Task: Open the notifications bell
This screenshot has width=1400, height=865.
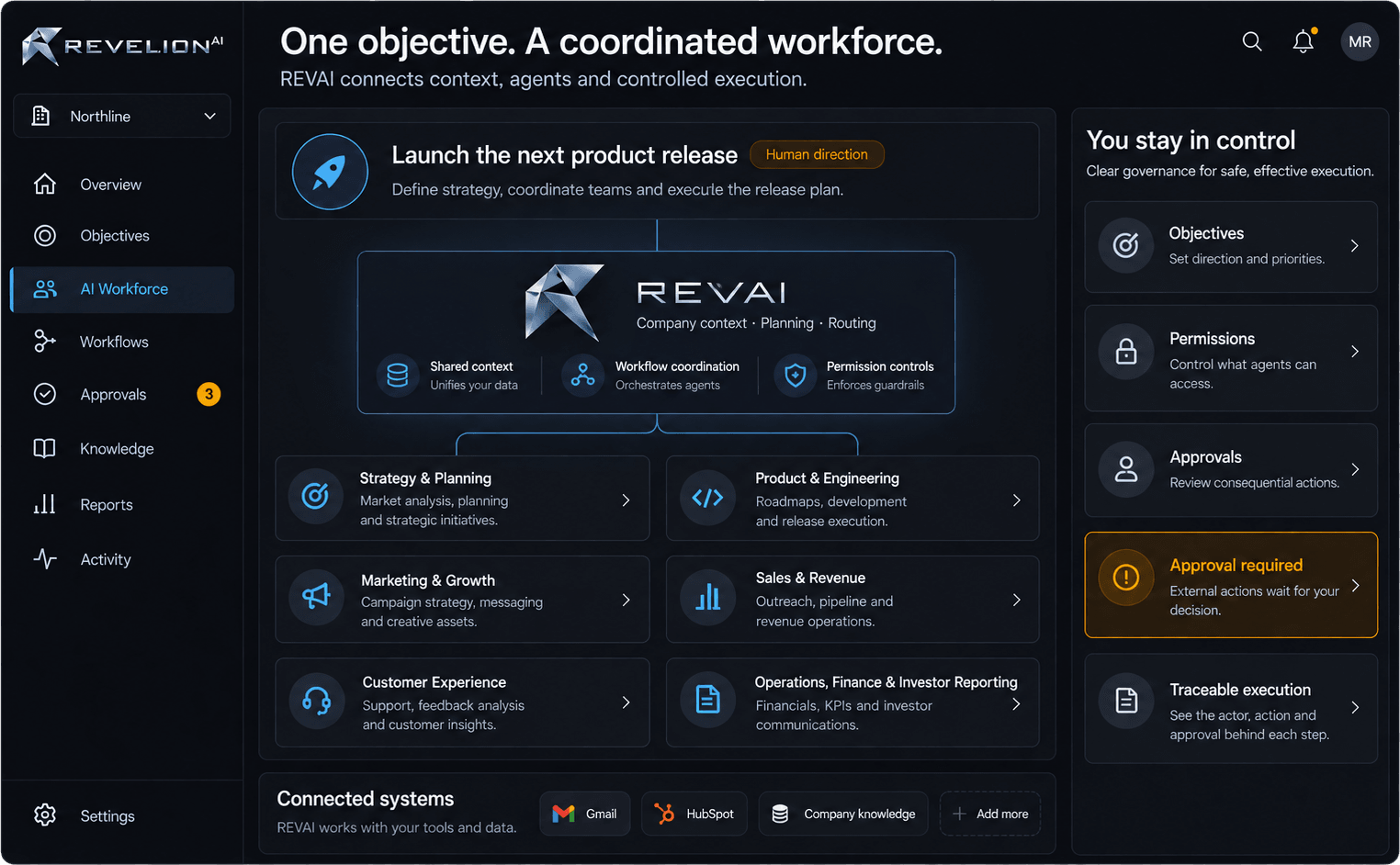Action: pyautogui.click(x=1304, y=41)
